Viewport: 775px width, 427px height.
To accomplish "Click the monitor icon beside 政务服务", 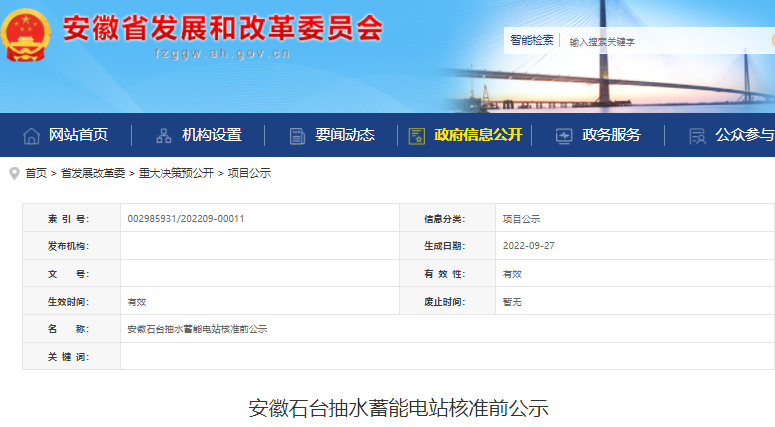I will 563,136.
